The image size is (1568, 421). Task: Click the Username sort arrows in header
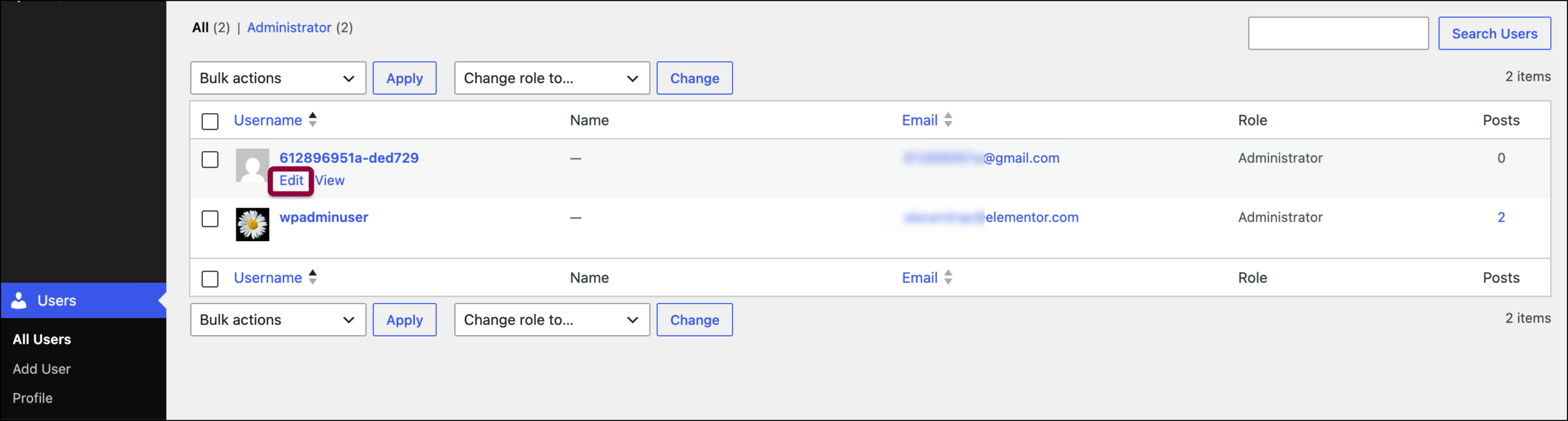(312, 120)
